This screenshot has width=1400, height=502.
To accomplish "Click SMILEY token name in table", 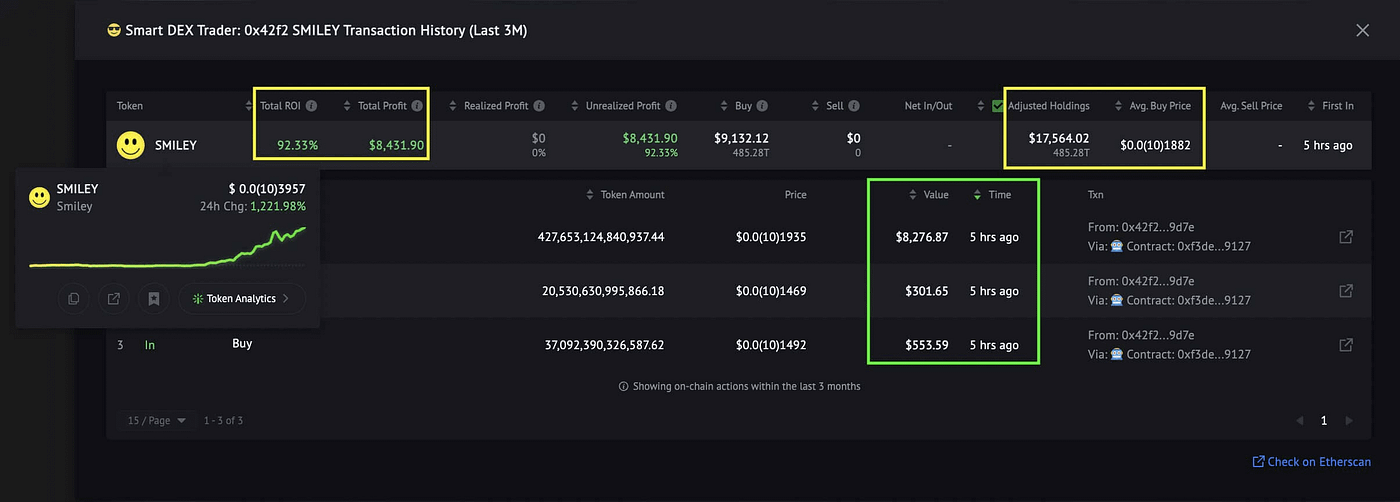I will pos(176,146).
